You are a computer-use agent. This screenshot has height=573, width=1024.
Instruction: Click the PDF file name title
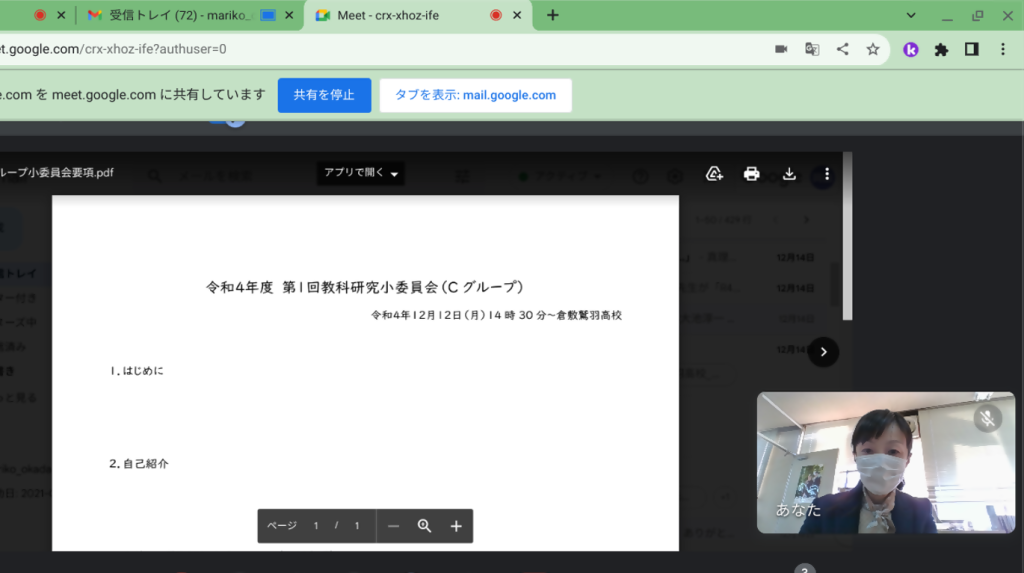57,172
